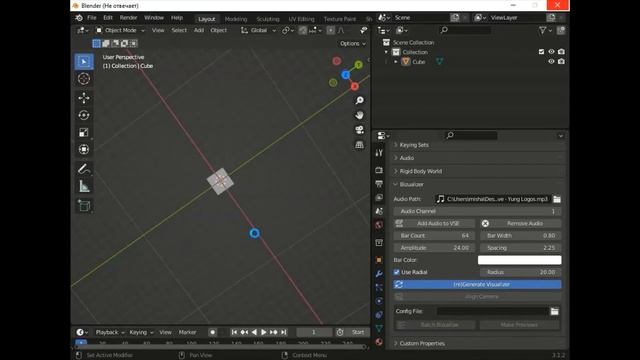Expand the Cube item in outliner
This screenshot has width=640, height=360.
(396, 62)
